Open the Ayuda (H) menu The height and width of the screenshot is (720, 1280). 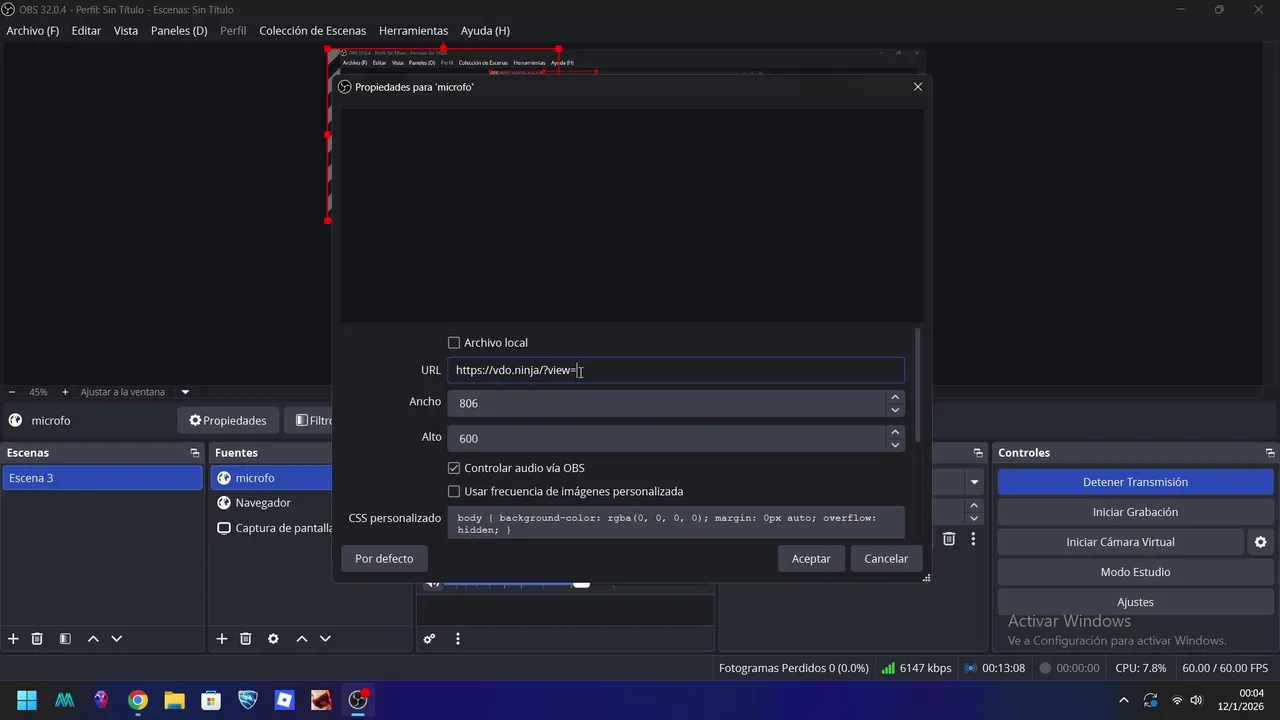pos(485,31)
